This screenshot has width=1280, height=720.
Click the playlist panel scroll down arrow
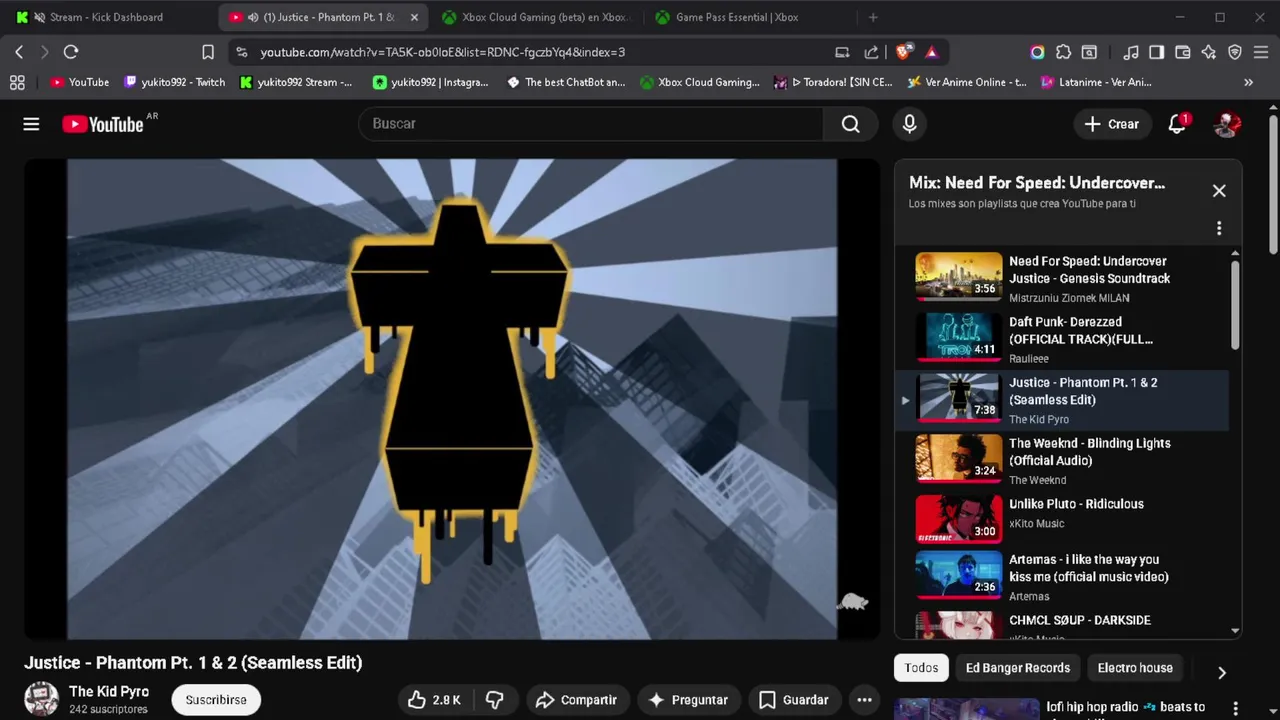coord(1235,631)
